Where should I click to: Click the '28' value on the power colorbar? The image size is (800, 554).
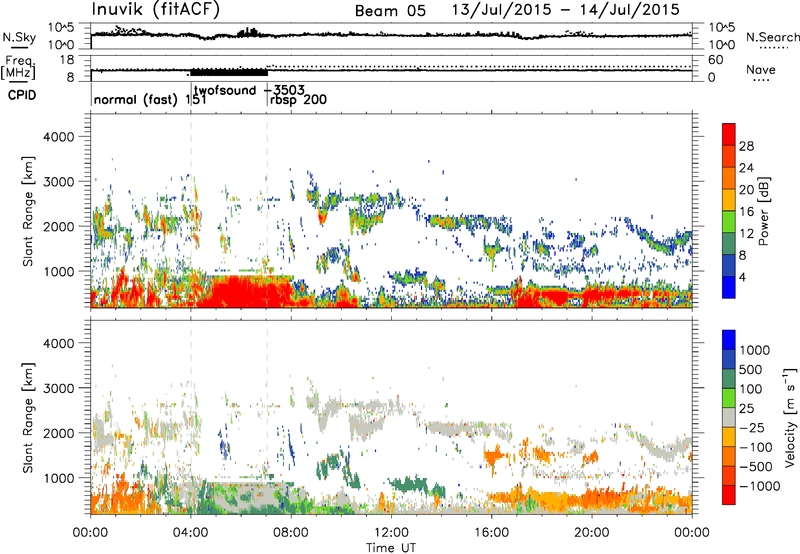pyautogui.click(x=746, y=146)
